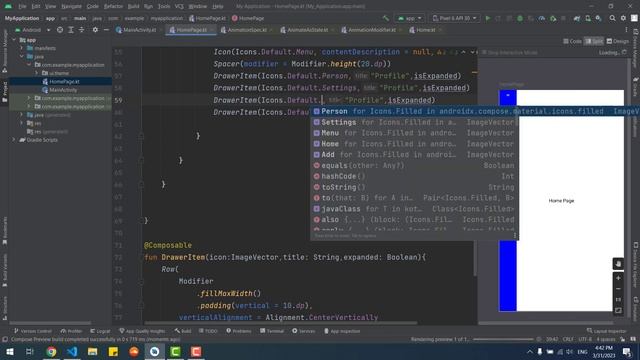Viewport: 640px width, 360px height.
Task: Open the App Inspection tool window
Action: tap(342, 331)
